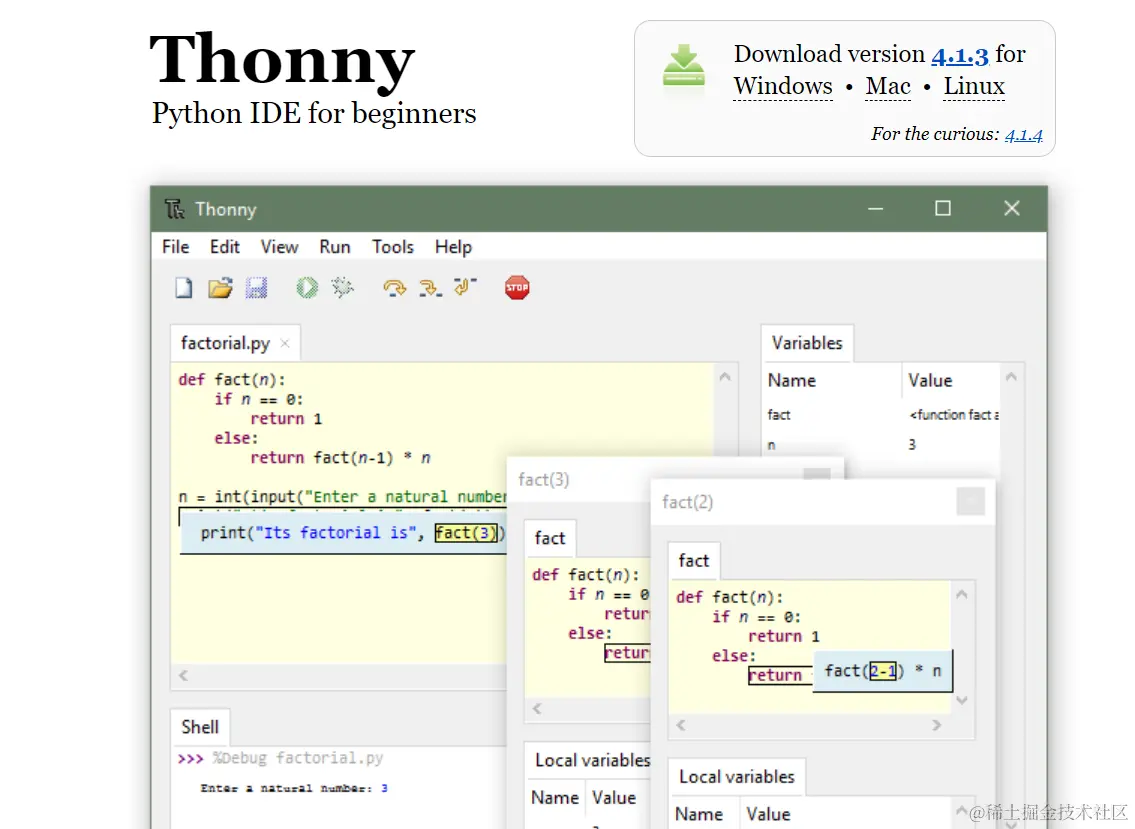Click the New file toolbar icon
Image resolution: width=1135 pixels, height=829 pixels.
tap(184, 288)
